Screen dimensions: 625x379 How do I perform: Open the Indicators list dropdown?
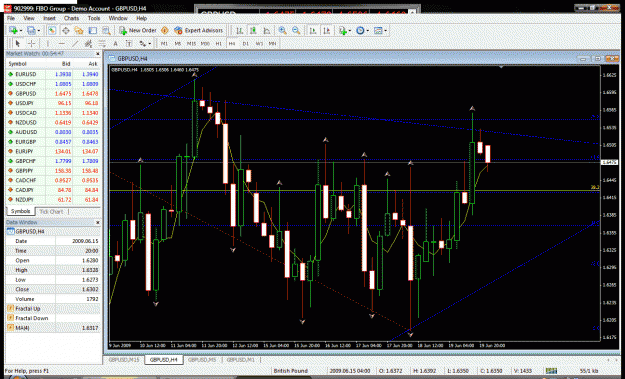pos(344,30)
